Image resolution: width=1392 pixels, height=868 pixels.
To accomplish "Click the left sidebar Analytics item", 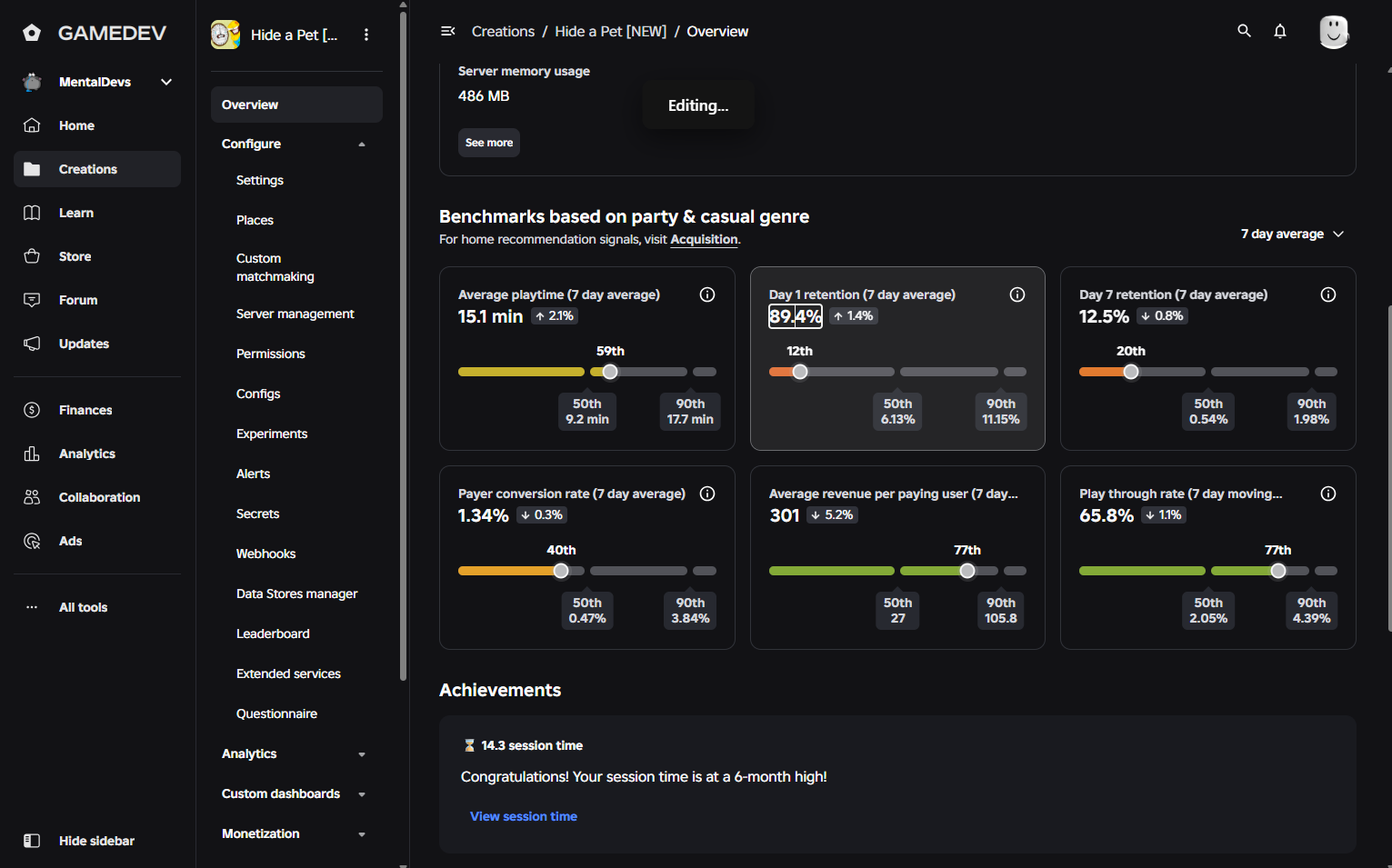I will point(97,454).
